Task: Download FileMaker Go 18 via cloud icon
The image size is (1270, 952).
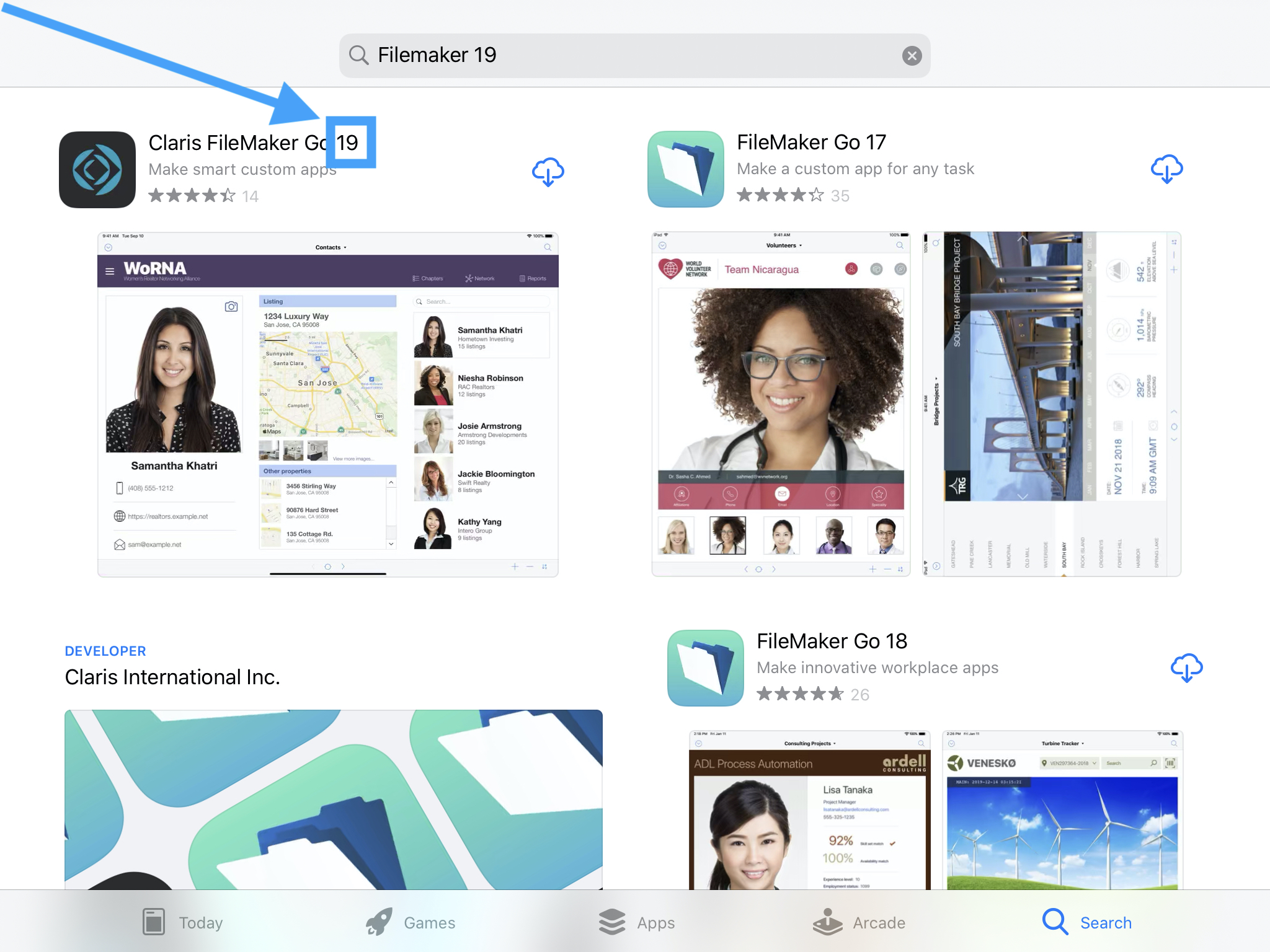Action: pyautogui.click(x=1187, y=668)
